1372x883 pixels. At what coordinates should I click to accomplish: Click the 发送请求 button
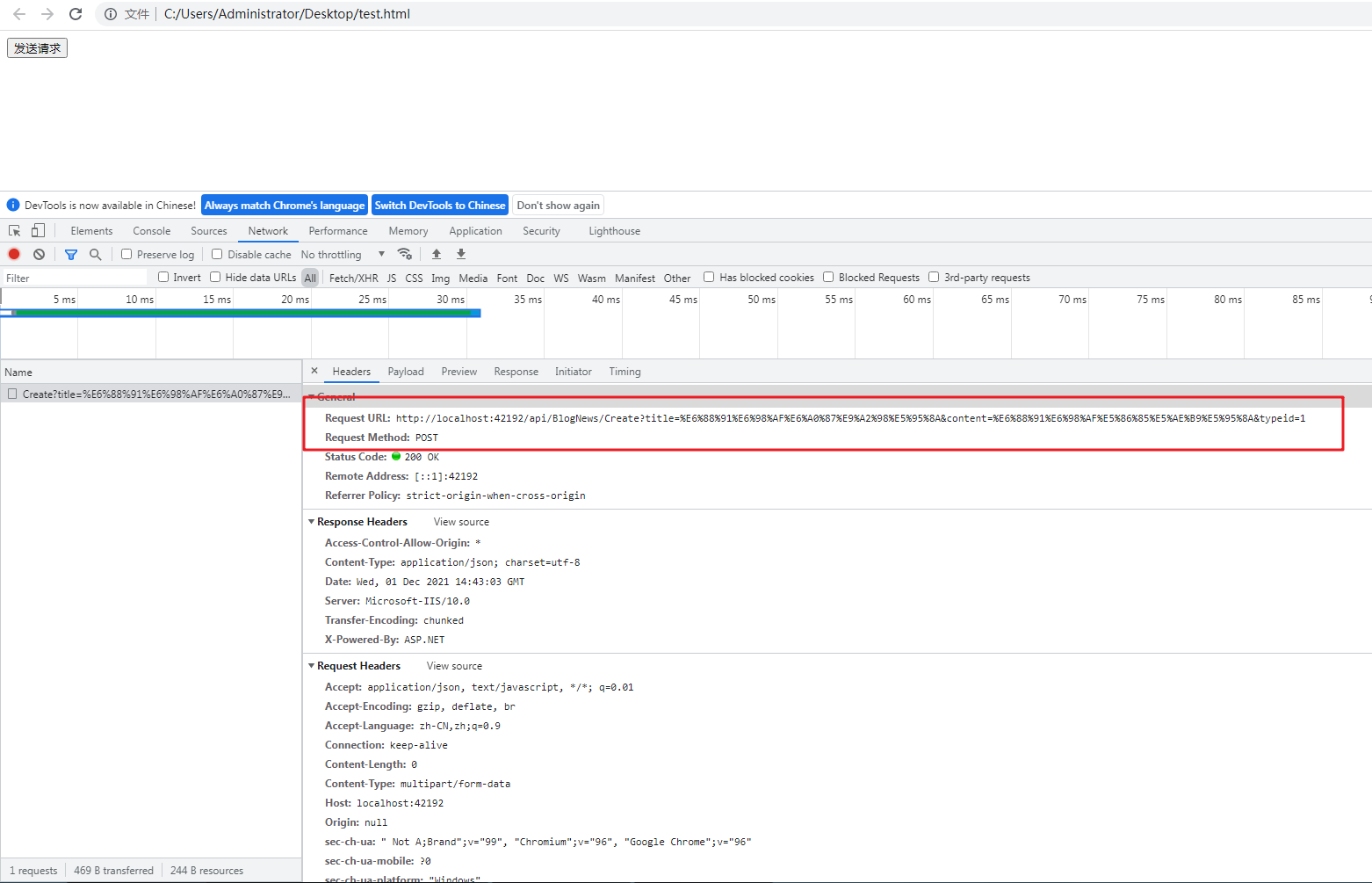pos(36,47)
